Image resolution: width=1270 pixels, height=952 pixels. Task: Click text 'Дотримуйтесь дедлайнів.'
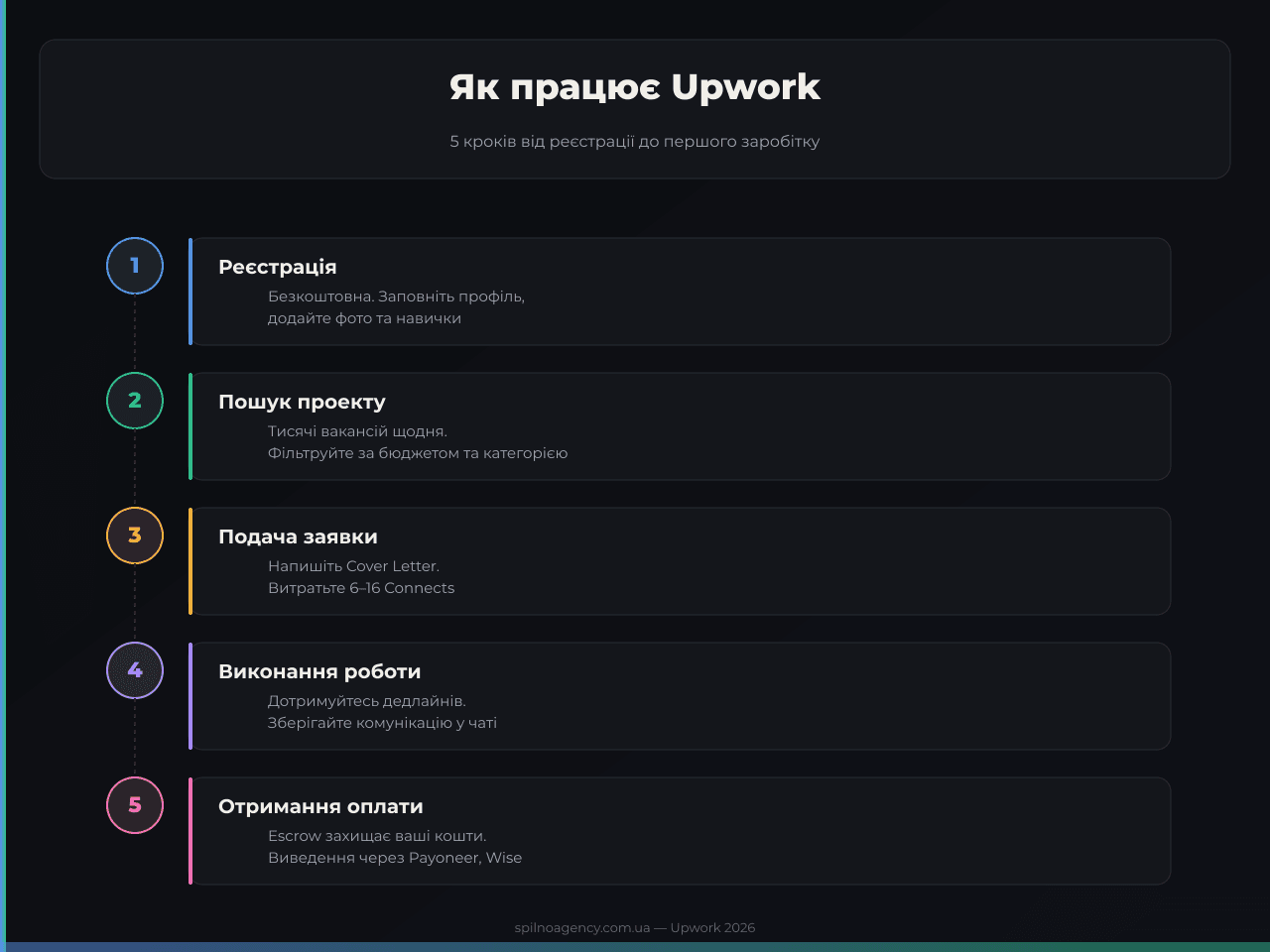click(x=367, y=701)
